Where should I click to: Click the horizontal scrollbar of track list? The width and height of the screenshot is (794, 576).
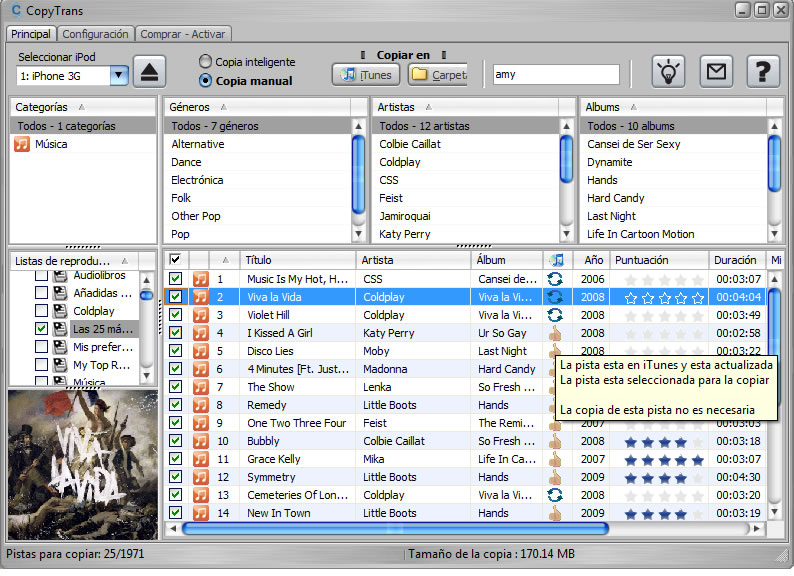click(395, 529)
